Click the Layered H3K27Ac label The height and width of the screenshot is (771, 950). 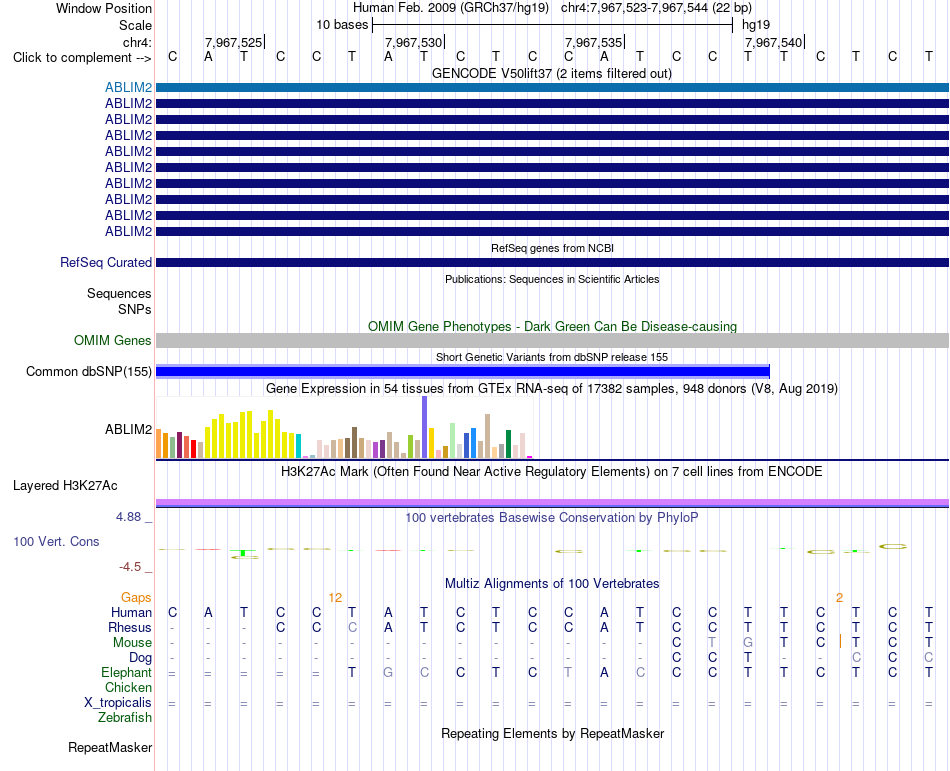pos(65,486)
